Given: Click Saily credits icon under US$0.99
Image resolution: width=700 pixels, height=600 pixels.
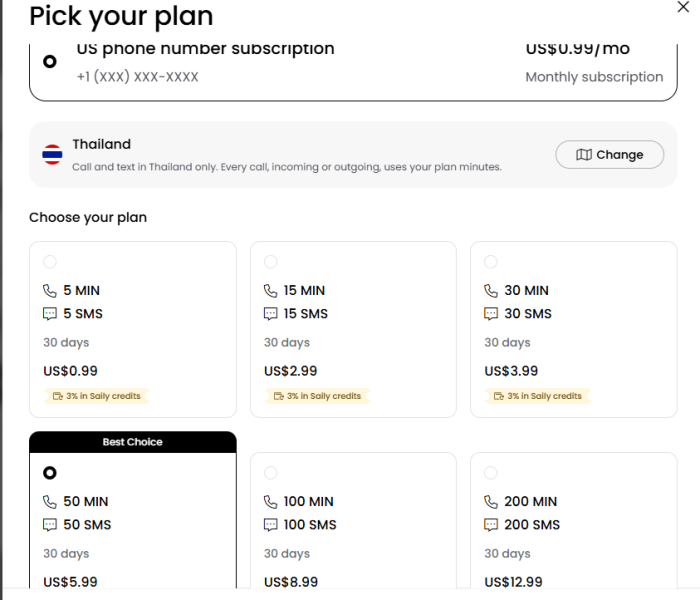Looking at the screenshot, I should click(58, 396).
